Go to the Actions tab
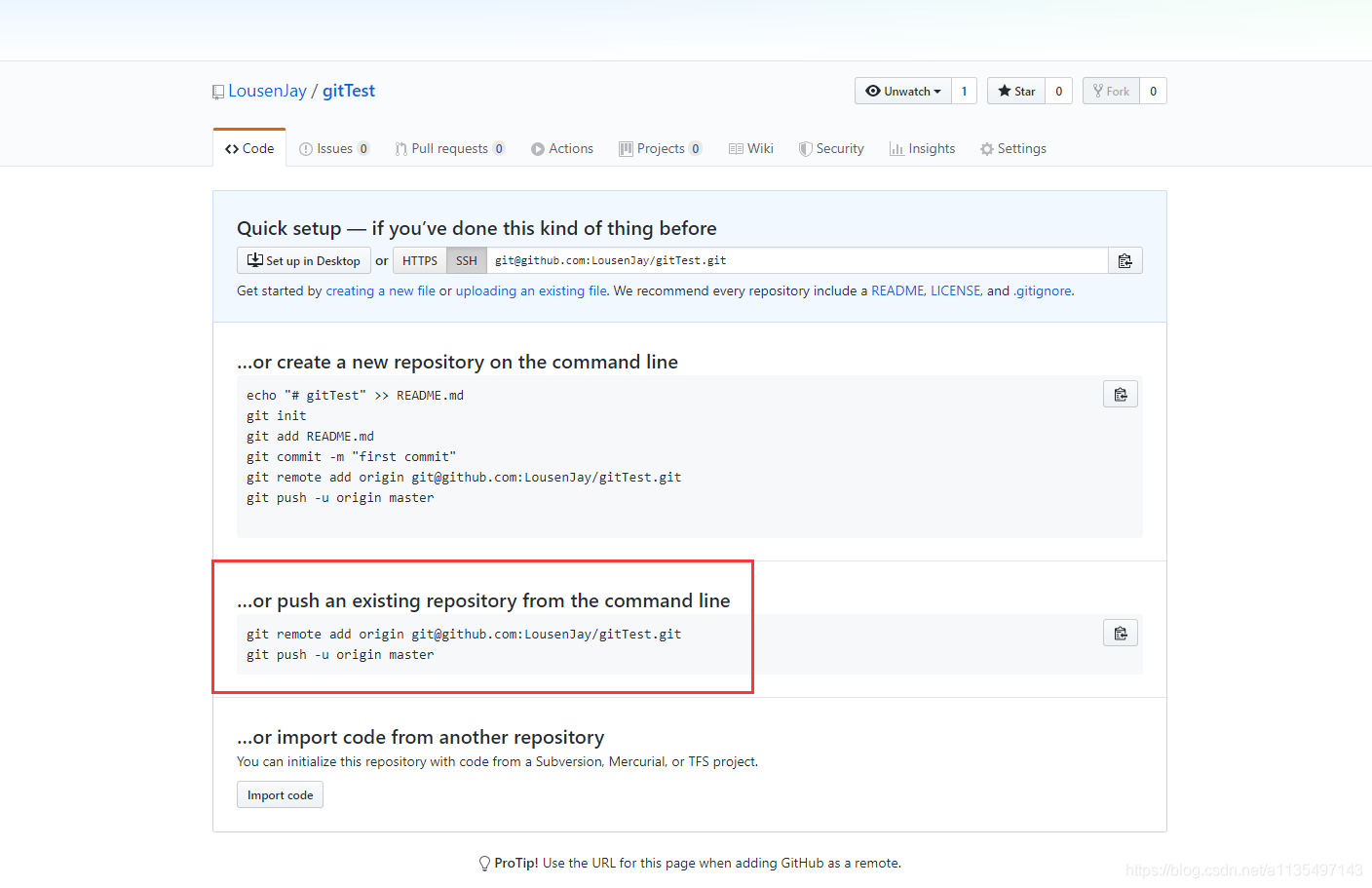 [562, 148]
